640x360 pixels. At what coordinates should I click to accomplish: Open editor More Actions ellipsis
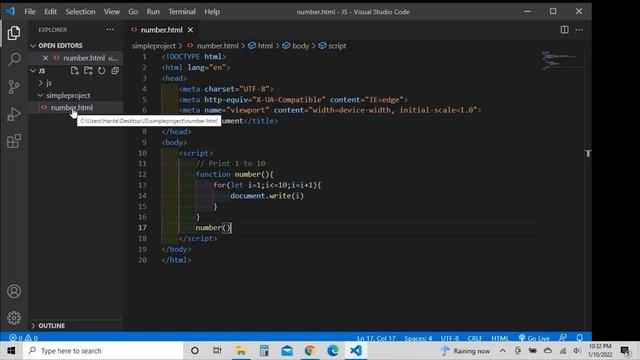[579, 30]
